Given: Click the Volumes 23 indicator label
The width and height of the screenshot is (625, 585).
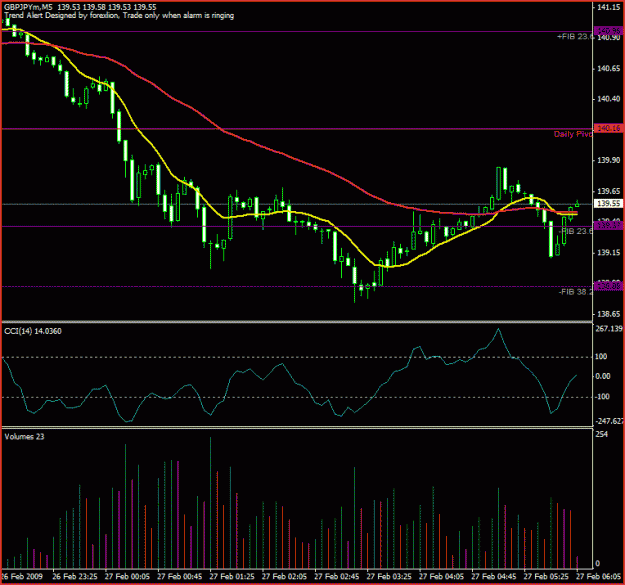Looking at the screenshot, I should click(x=24, y=437).
